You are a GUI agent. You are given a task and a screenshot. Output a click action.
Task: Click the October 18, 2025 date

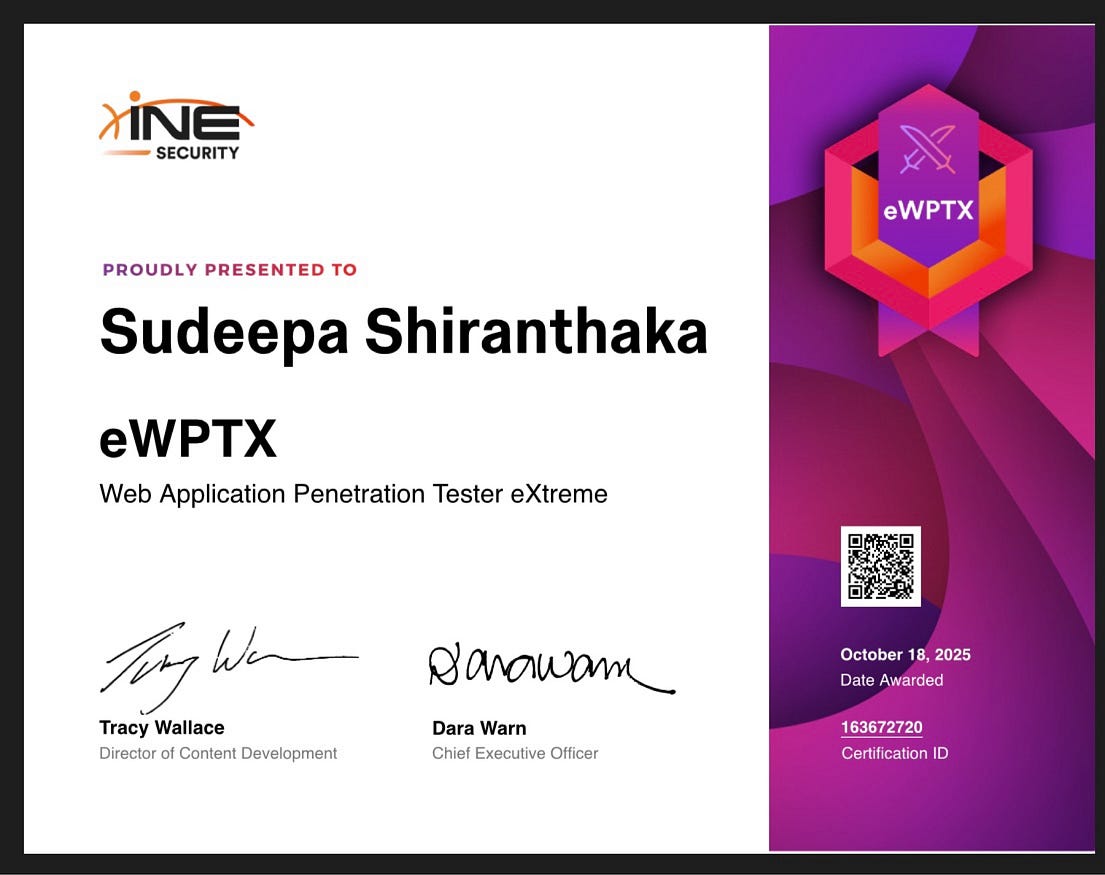905,655
